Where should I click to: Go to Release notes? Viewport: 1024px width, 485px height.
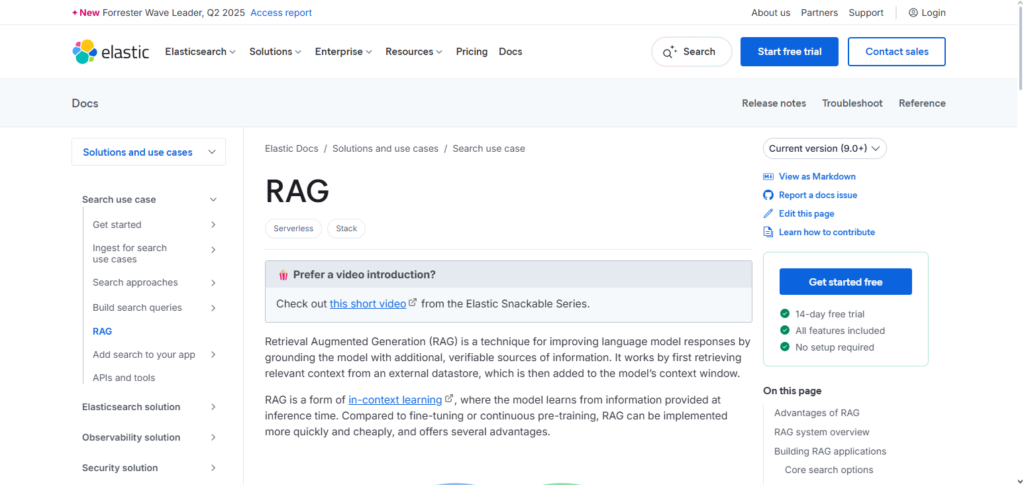coord(774,103)
